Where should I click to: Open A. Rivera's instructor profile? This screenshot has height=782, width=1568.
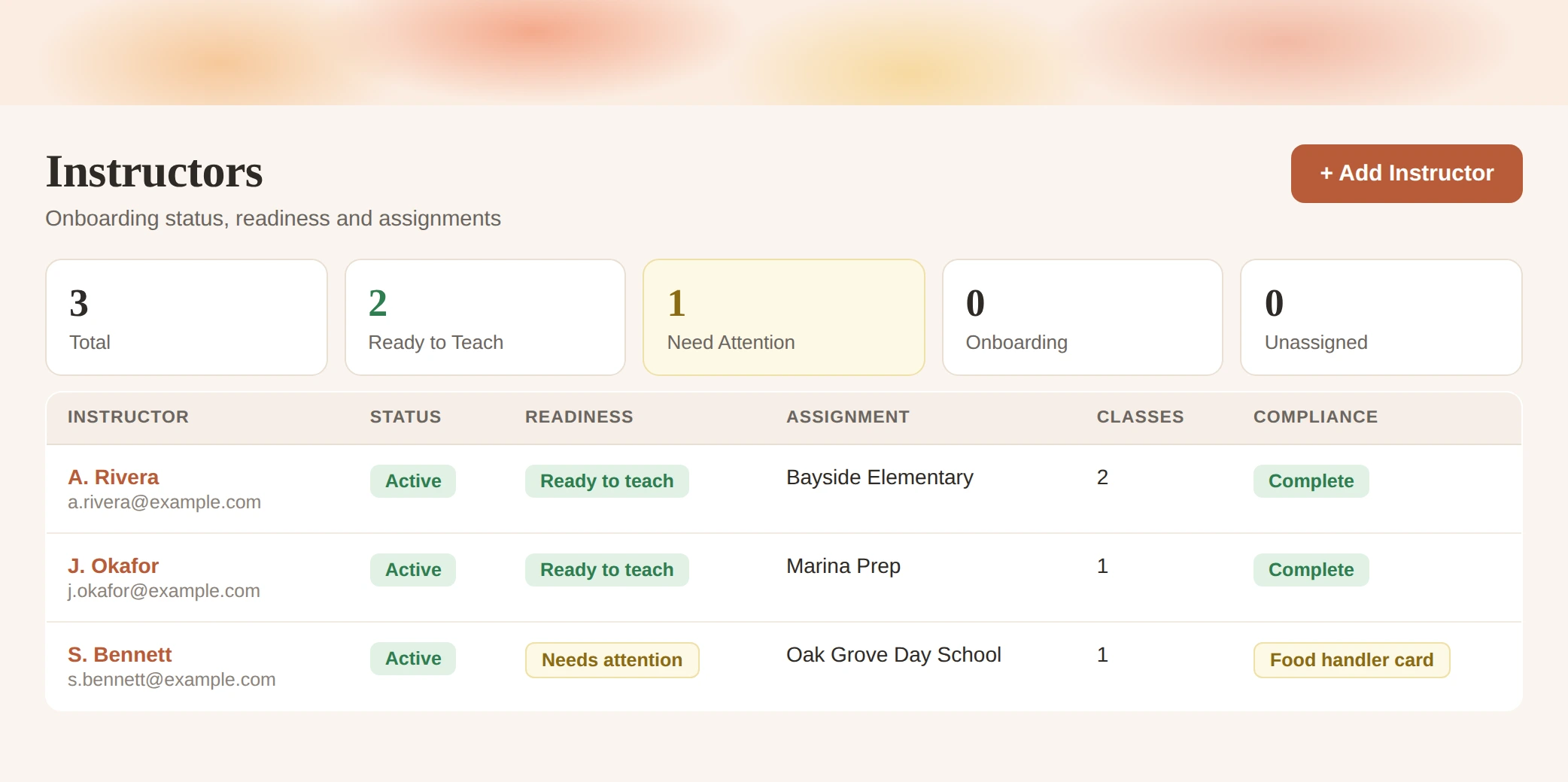click(113, 477)
